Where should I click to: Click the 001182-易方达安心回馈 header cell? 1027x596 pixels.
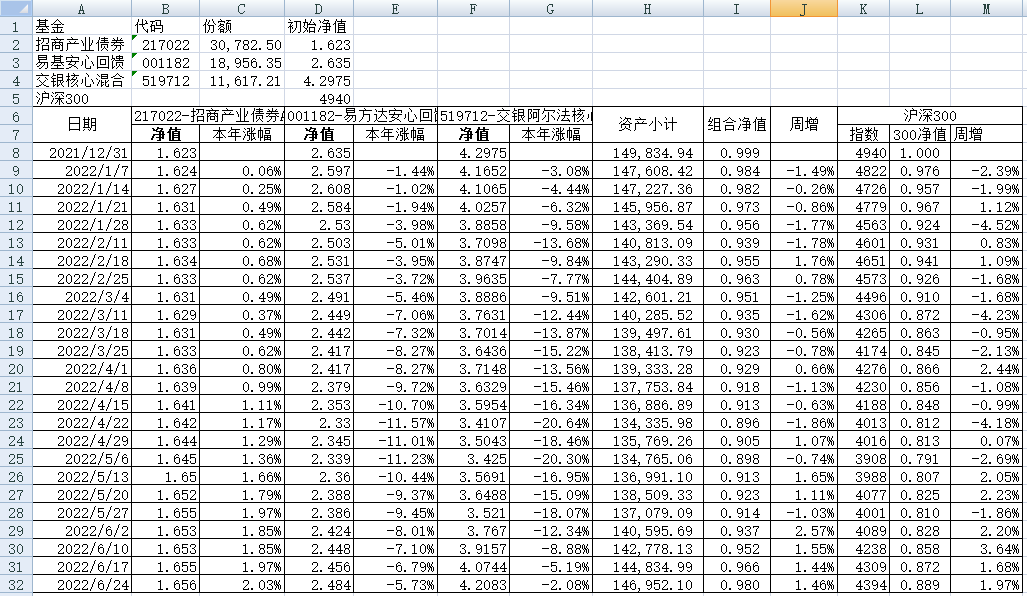coord(361,116)
